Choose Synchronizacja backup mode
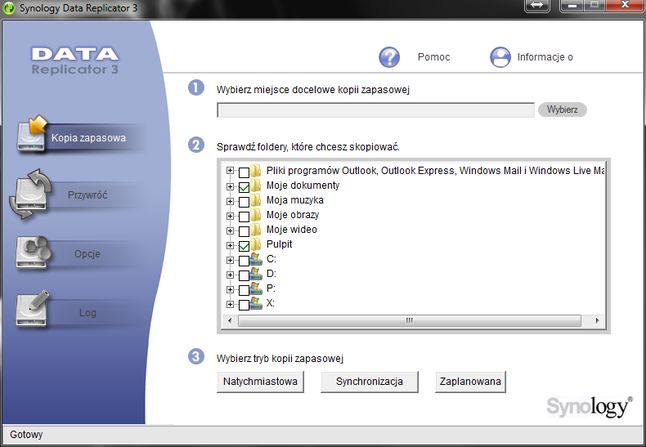 click(x=370, y=381)
